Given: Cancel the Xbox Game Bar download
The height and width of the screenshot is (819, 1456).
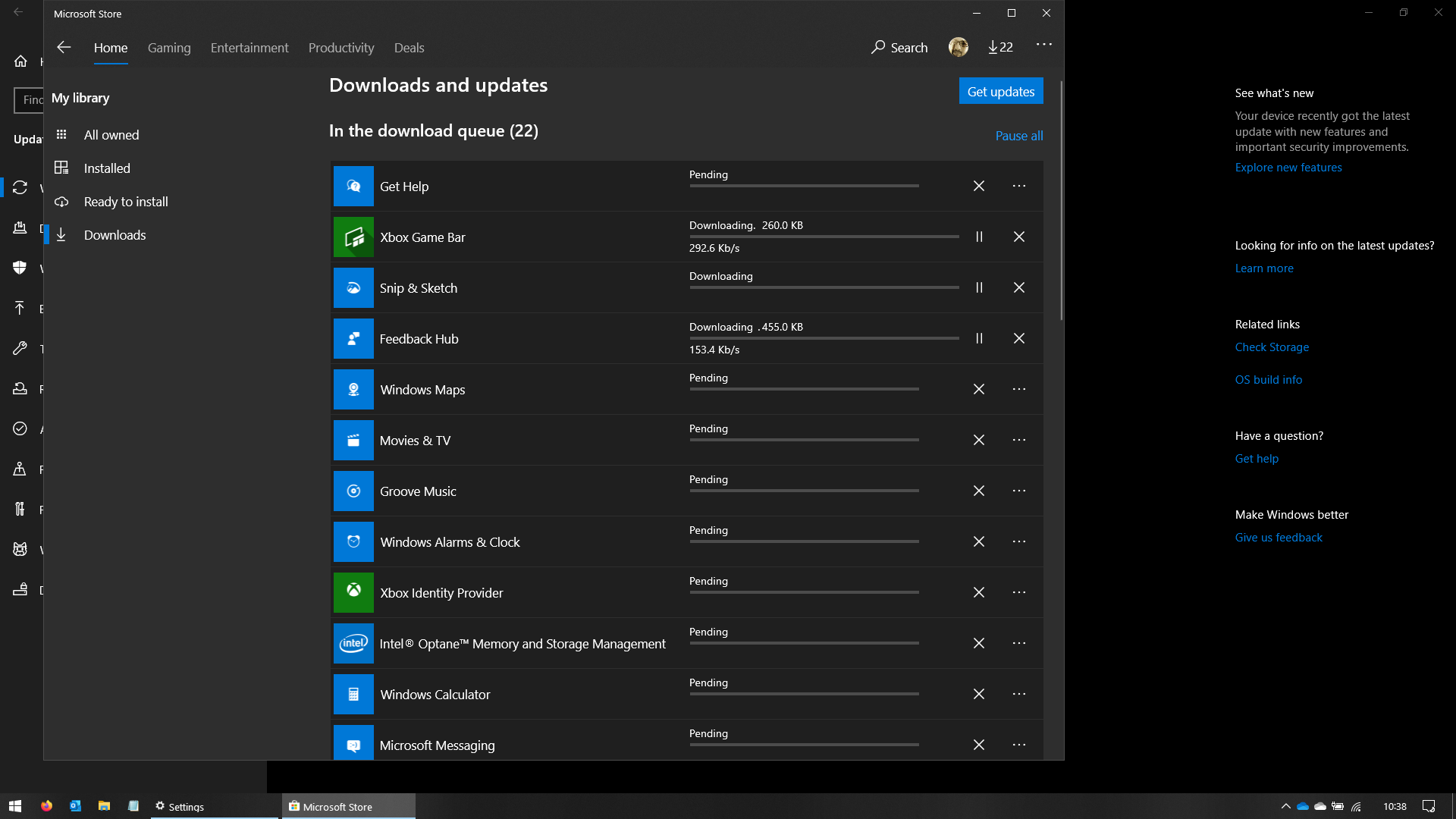Looking at the screenshot, I should 1019,237.
